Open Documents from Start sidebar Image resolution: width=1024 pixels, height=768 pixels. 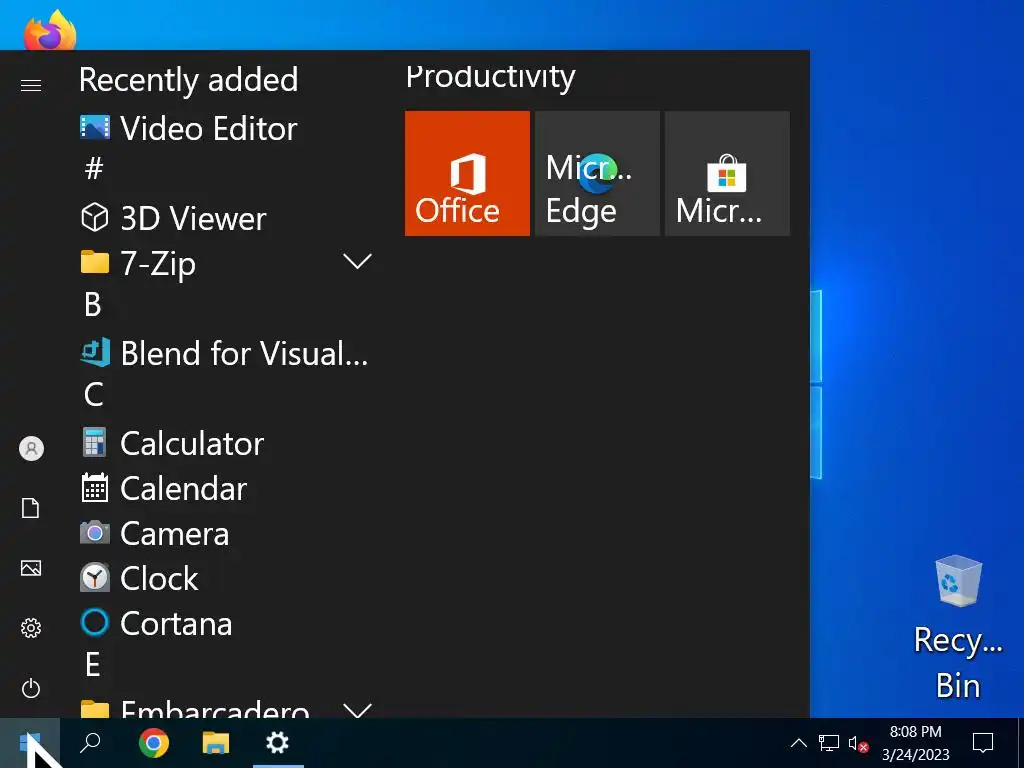tap(31, 507)
